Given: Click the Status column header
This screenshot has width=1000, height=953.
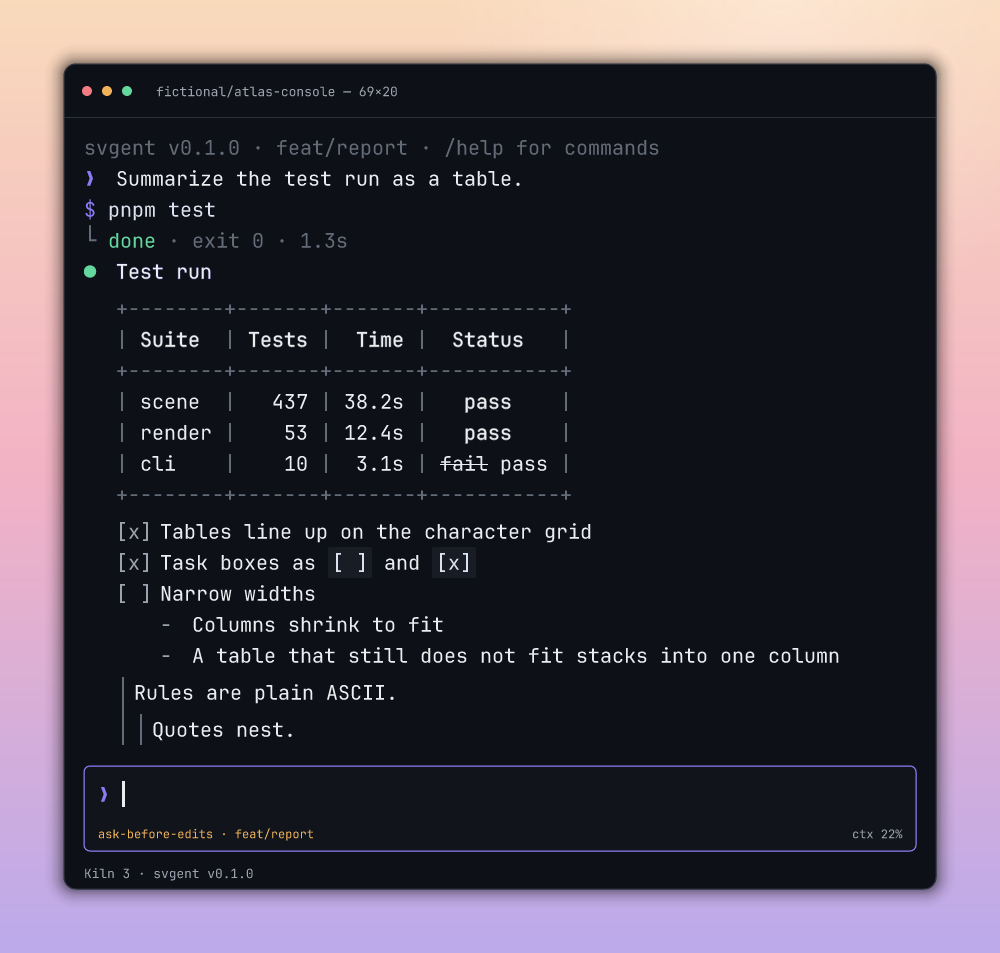Looking at the screenshot, I should 488,340.
